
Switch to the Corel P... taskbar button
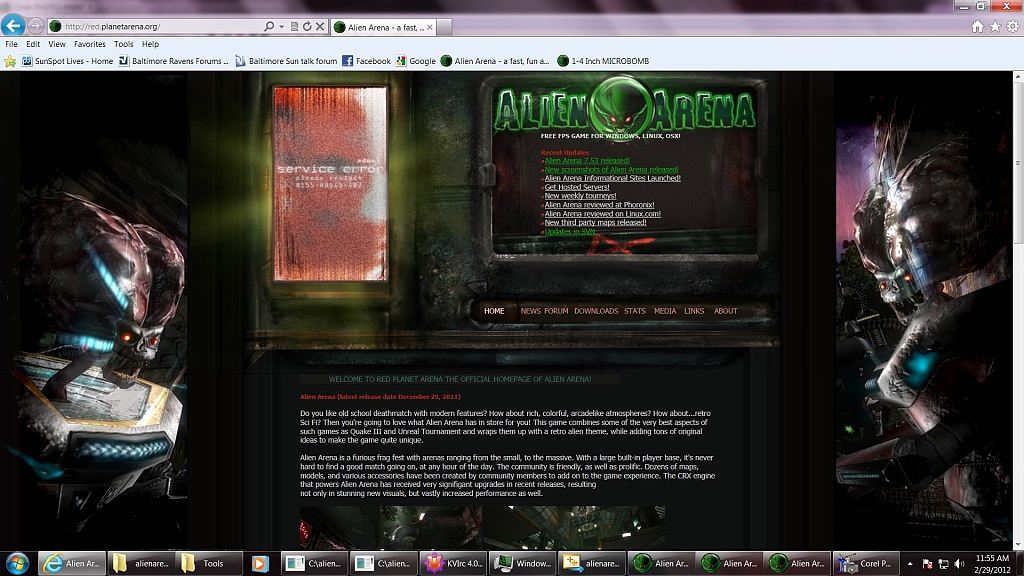point(867,564)
